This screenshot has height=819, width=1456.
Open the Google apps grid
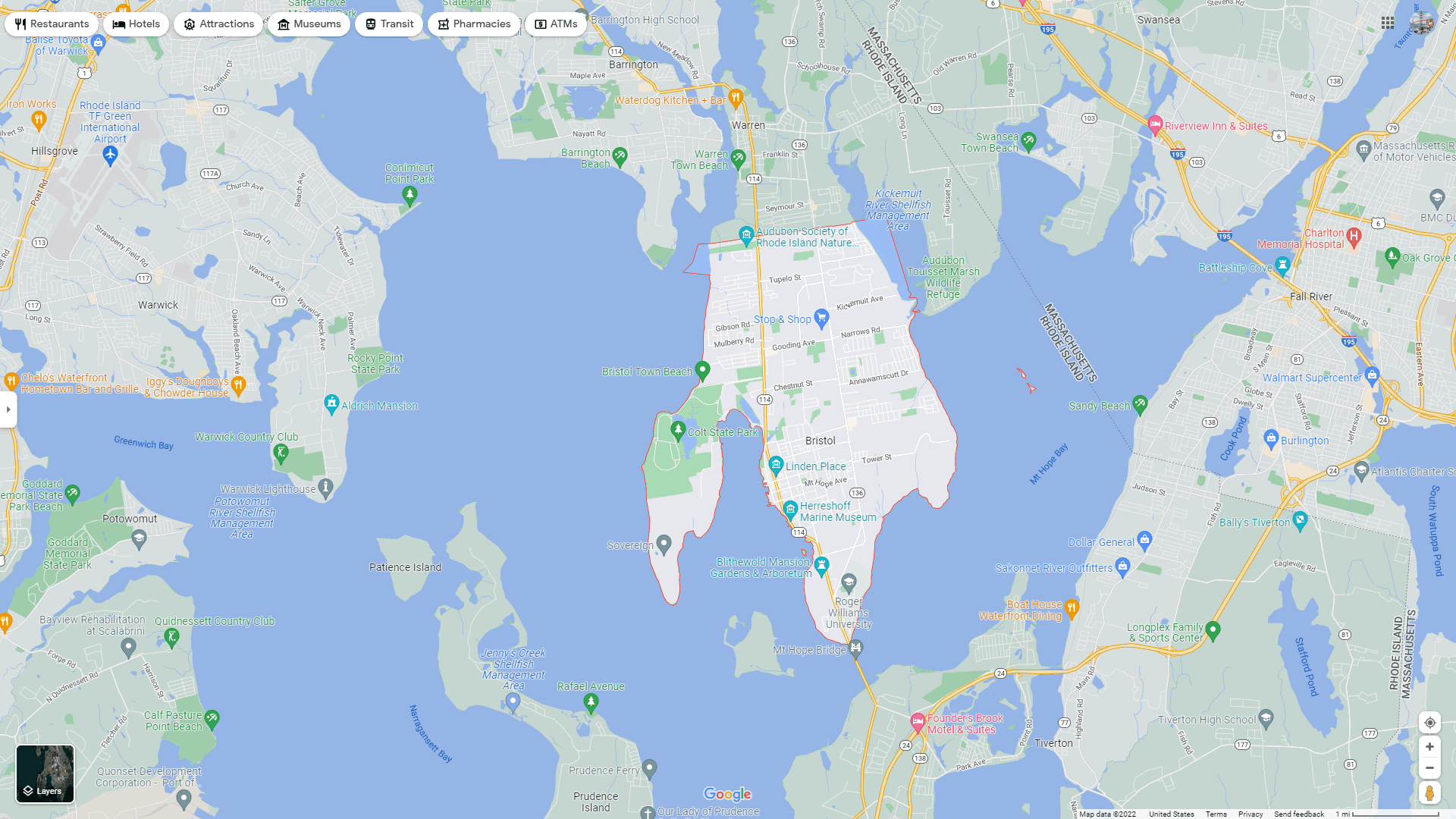(x=1388, y=23)
